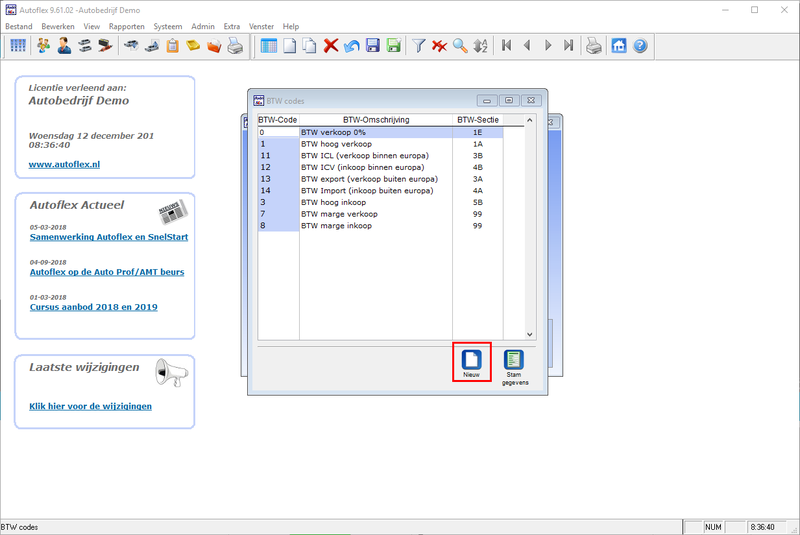Click the BTW-Code column header

278,120
